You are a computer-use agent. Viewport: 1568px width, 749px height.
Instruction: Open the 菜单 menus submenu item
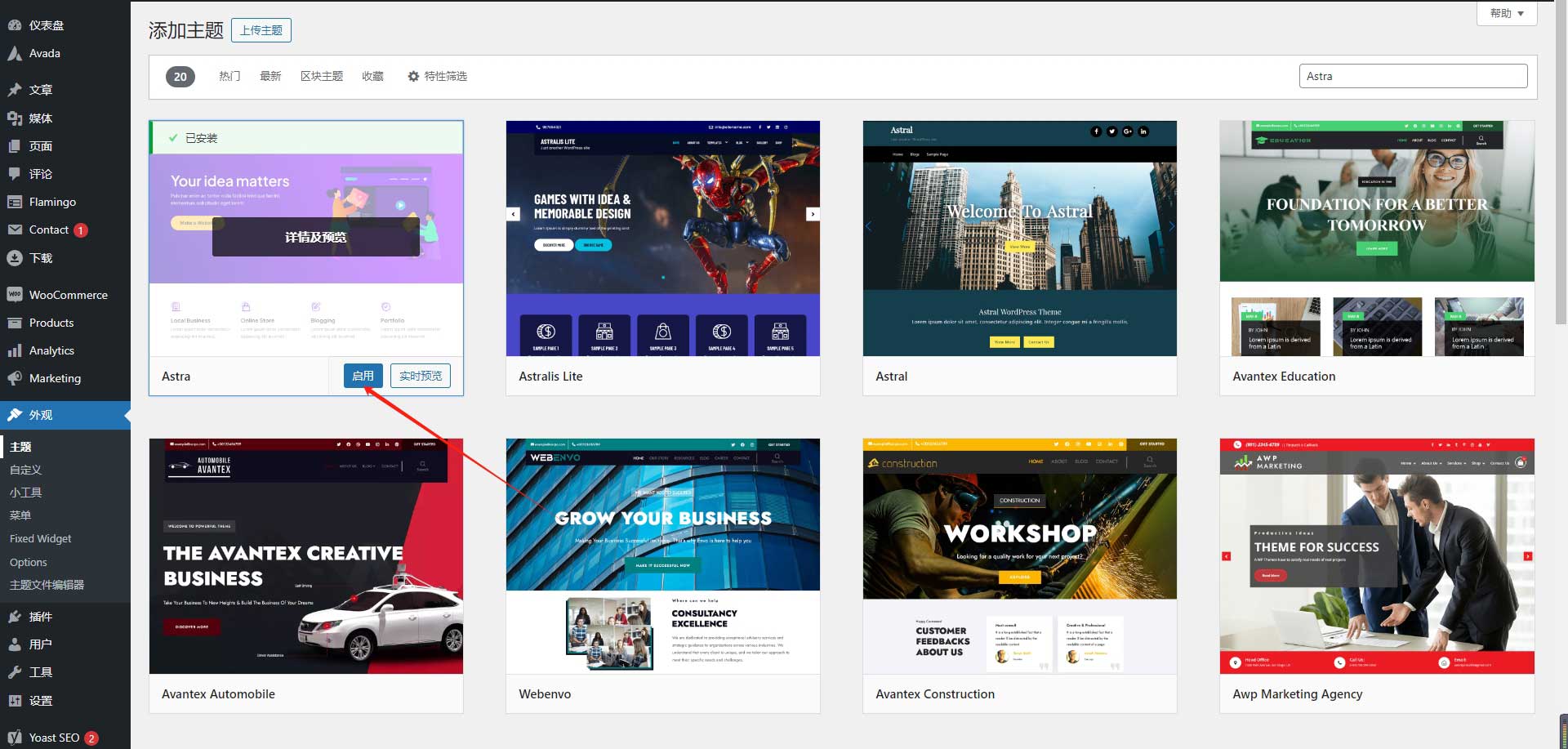[20, 515]
